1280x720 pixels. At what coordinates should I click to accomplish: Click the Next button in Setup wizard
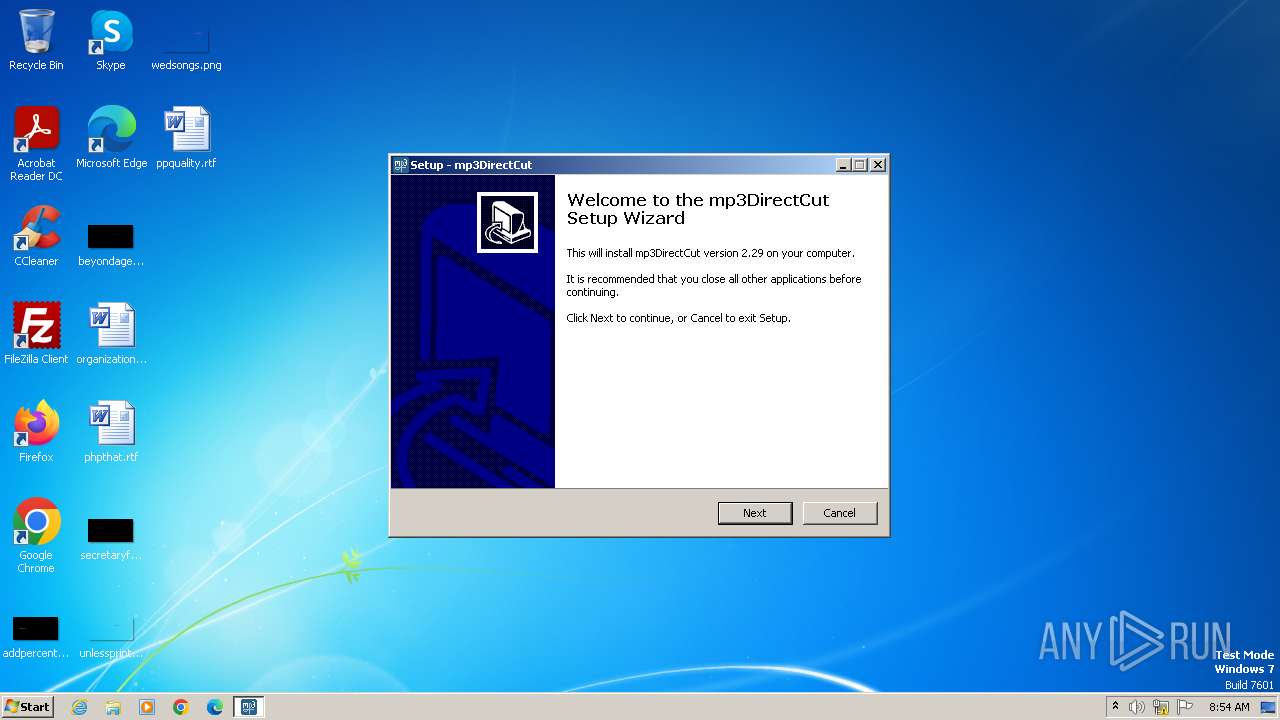[755, 513]
